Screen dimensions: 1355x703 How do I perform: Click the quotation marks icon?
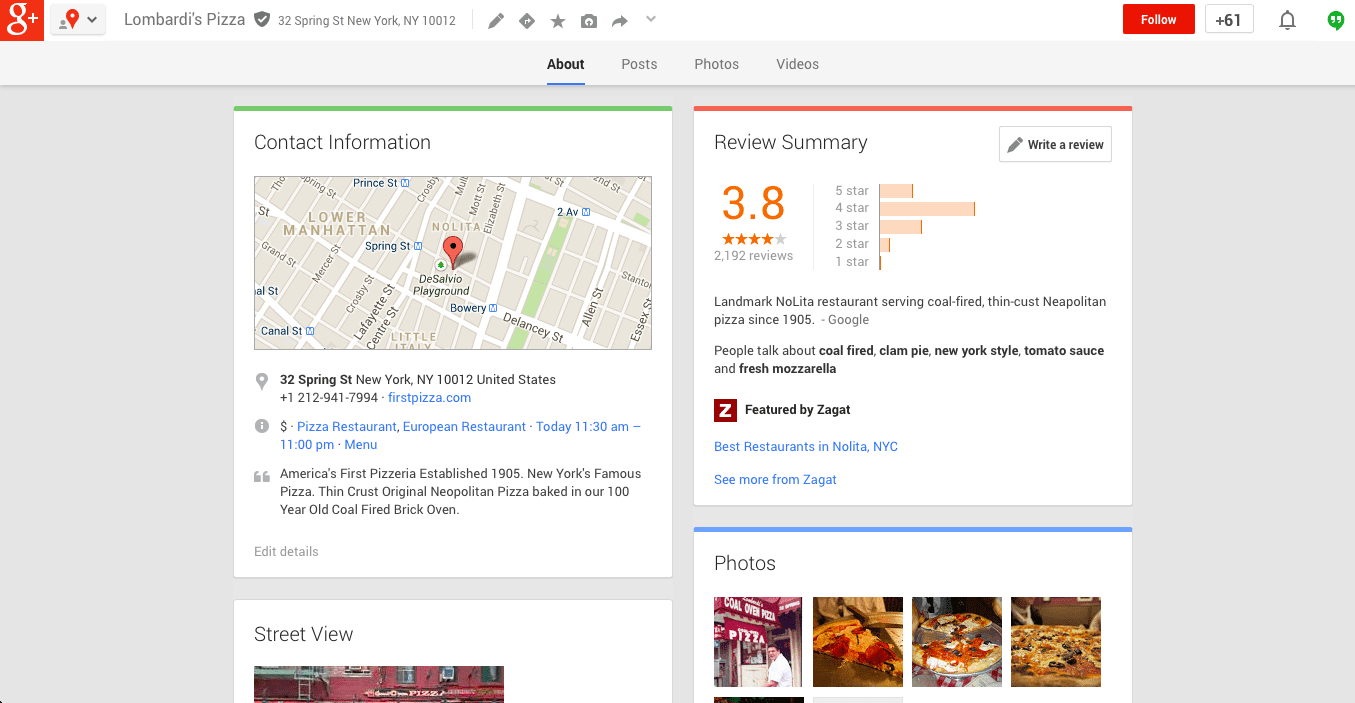(x=262, y=476)
